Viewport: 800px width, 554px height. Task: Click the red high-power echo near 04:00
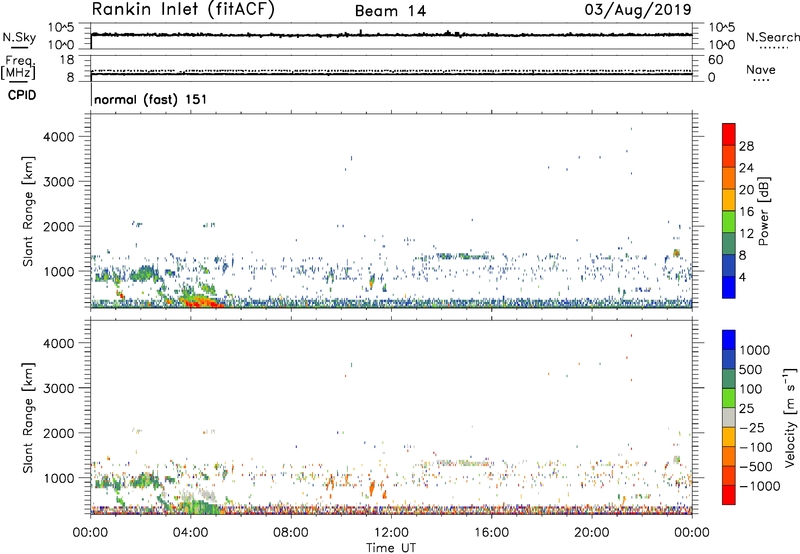pos(202,303)
